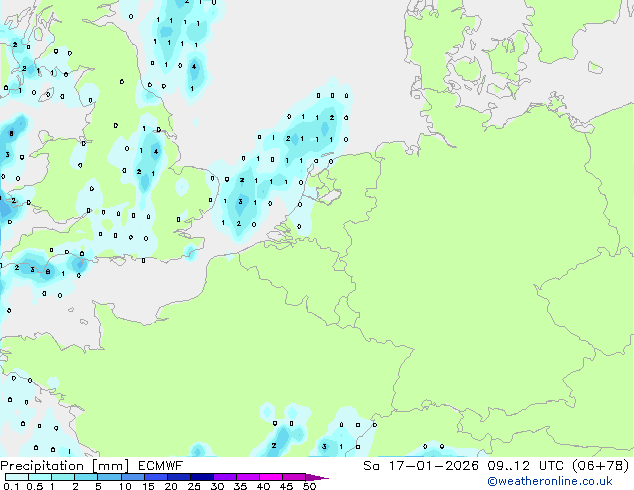Click the legend value '50'

[x=309, y=486]
